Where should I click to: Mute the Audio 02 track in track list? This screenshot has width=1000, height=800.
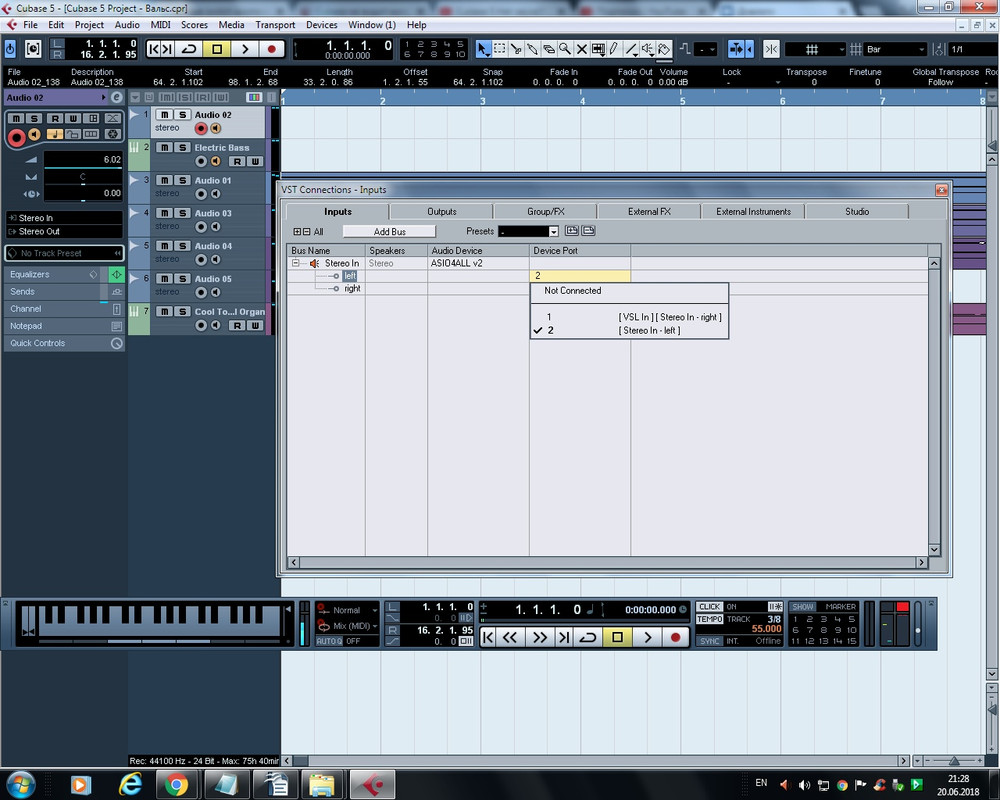pos(165,115)
